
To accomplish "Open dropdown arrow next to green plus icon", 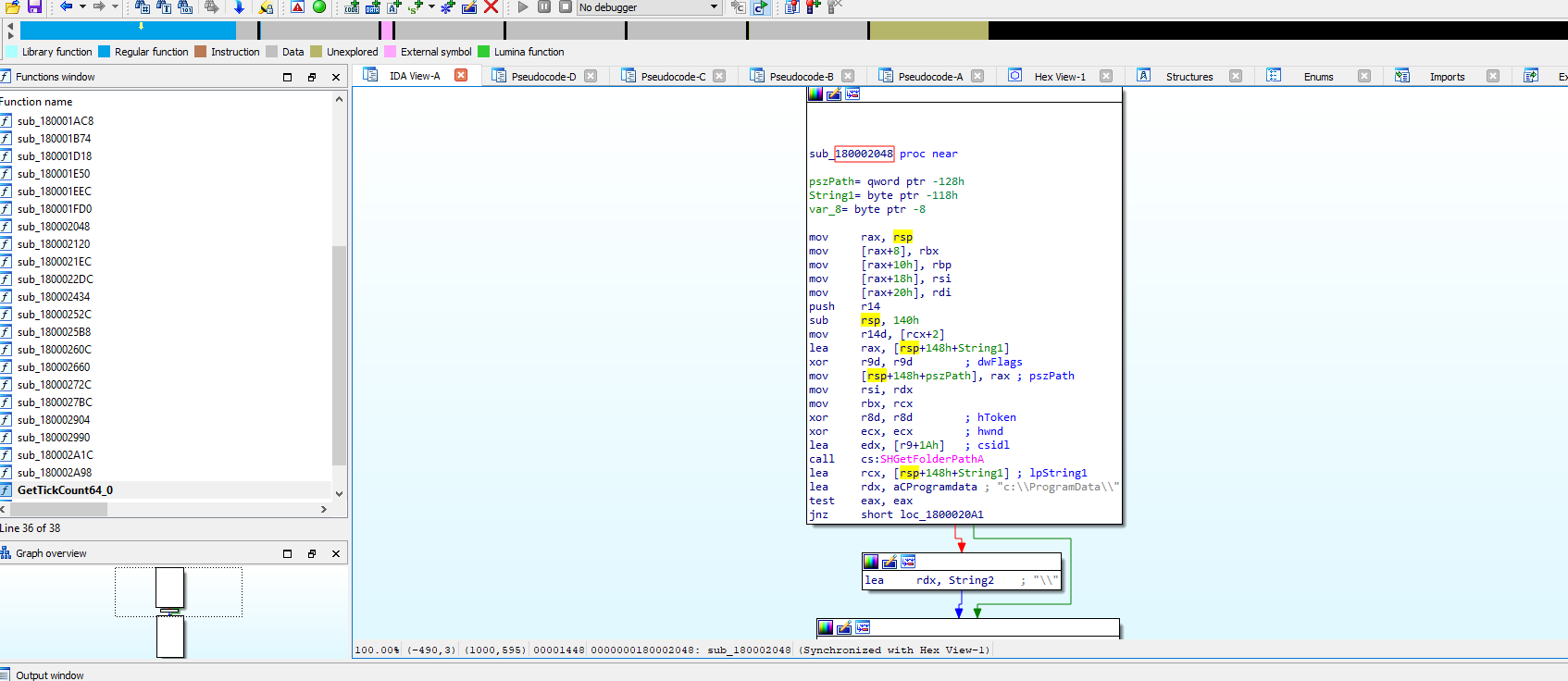I will (431, 7).
